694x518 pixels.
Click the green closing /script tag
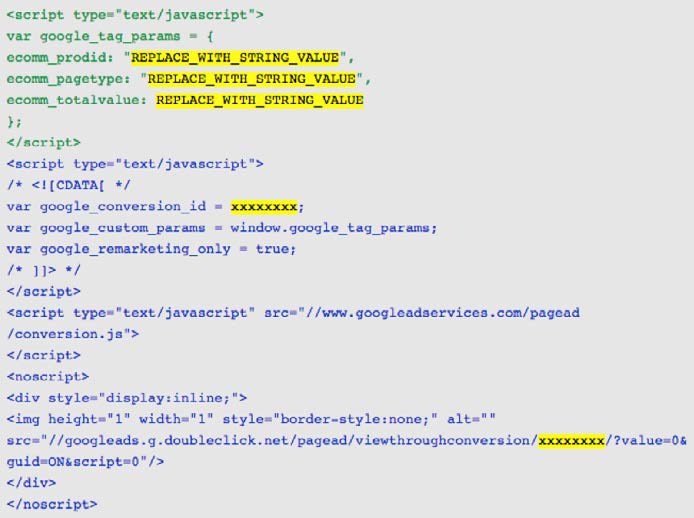(x=44, y=143)
